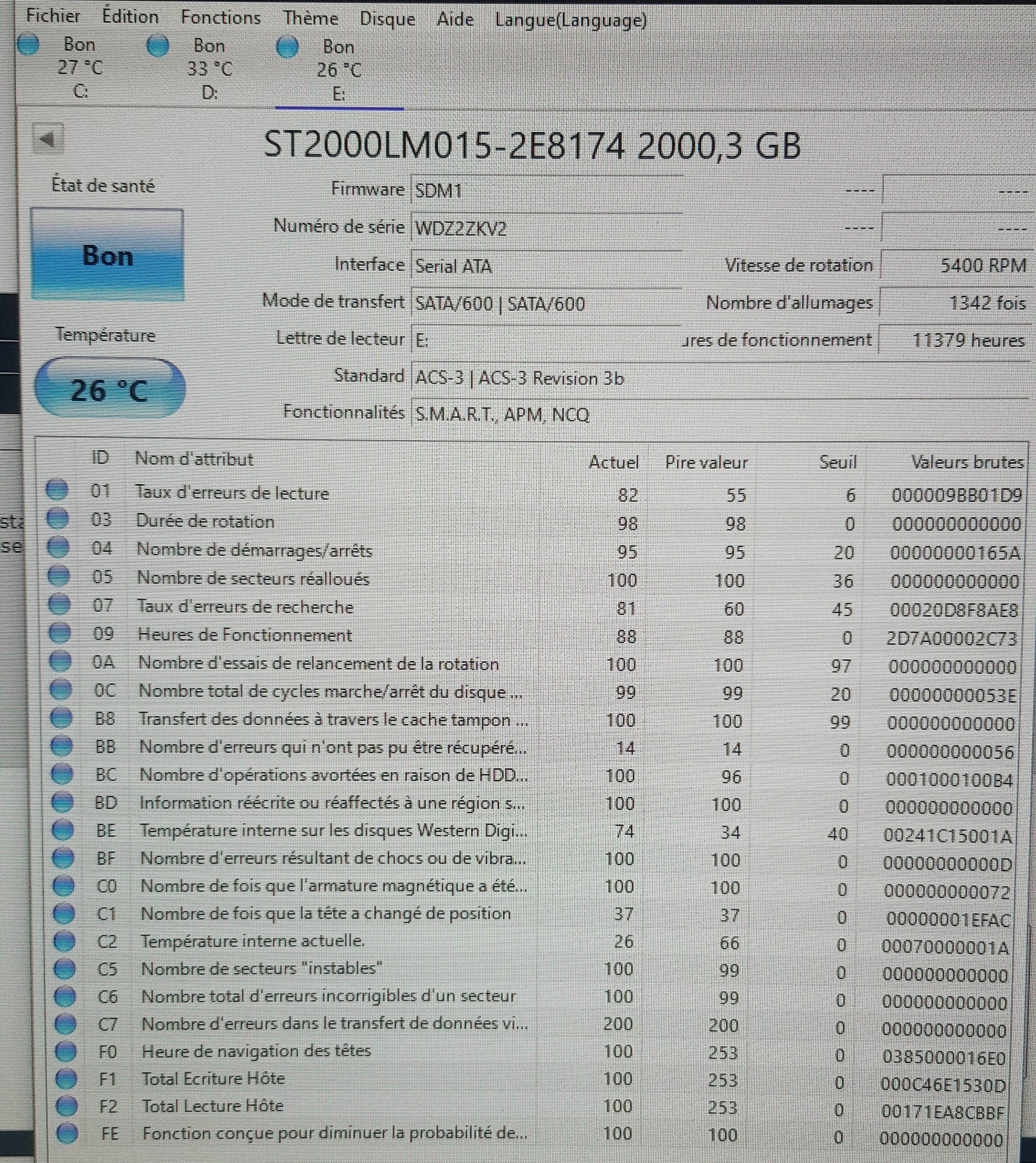
Task: Open the Langue(Language) menu
Action: pyautogui.click(x=571, y=21)
